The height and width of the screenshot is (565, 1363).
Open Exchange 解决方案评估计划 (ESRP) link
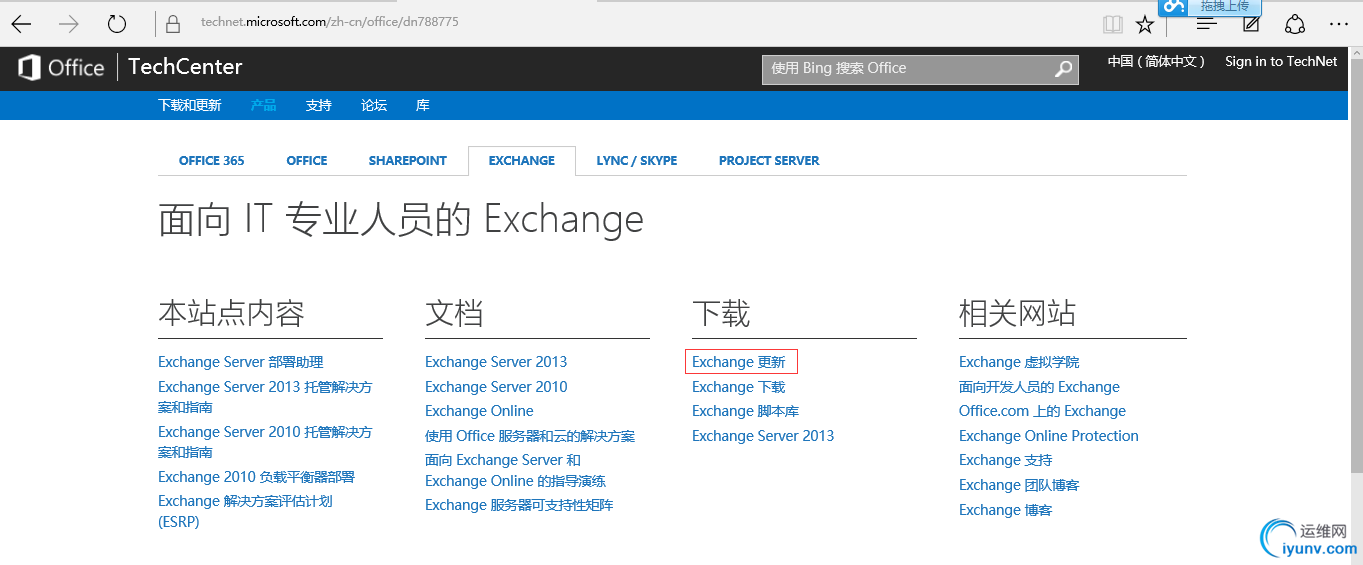[245, 511]
